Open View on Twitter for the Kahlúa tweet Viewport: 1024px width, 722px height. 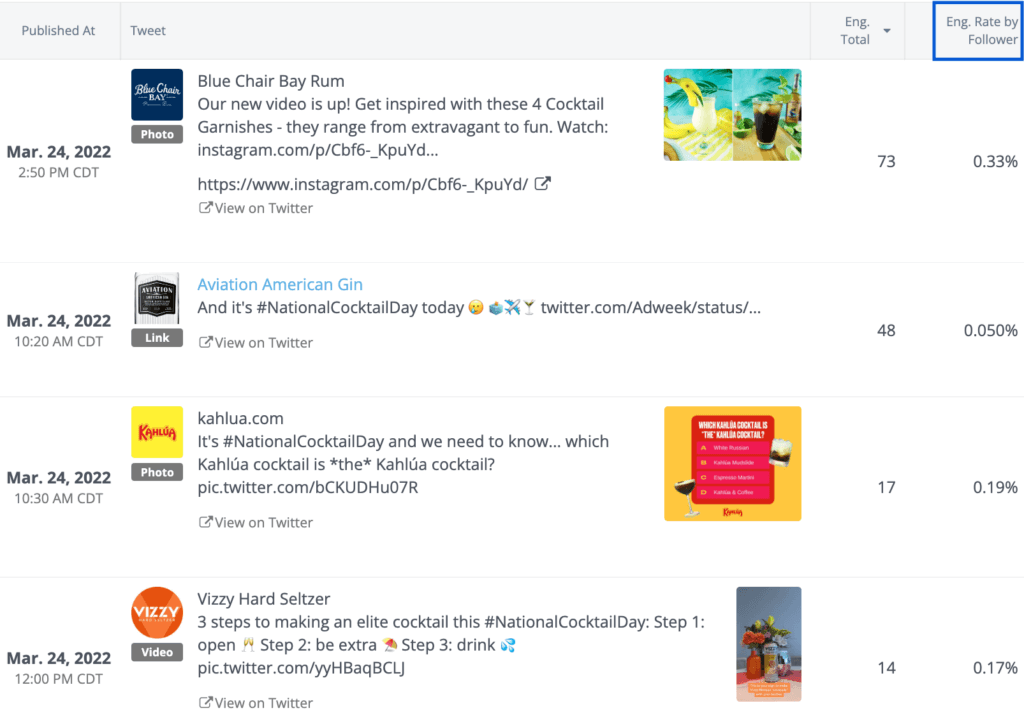[262, 522]
